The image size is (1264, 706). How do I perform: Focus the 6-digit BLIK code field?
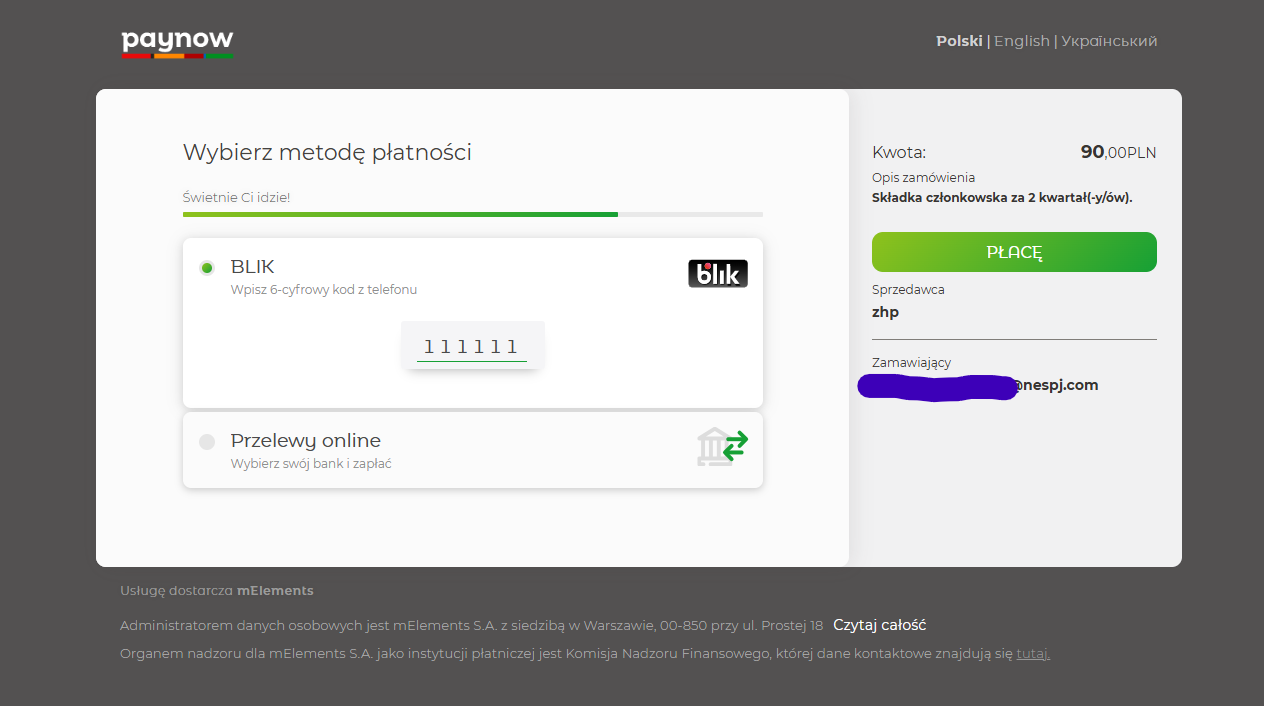(472, 347)
